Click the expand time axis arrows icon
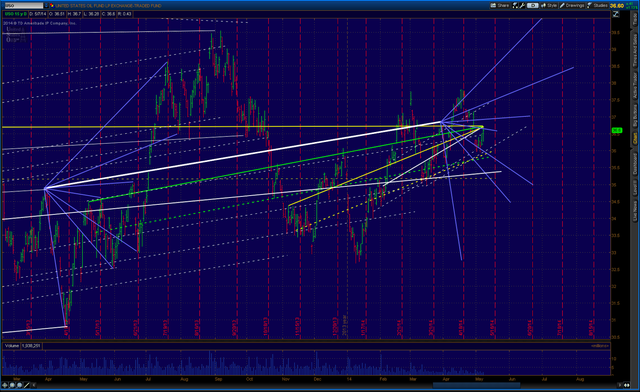 coord(627,385)
